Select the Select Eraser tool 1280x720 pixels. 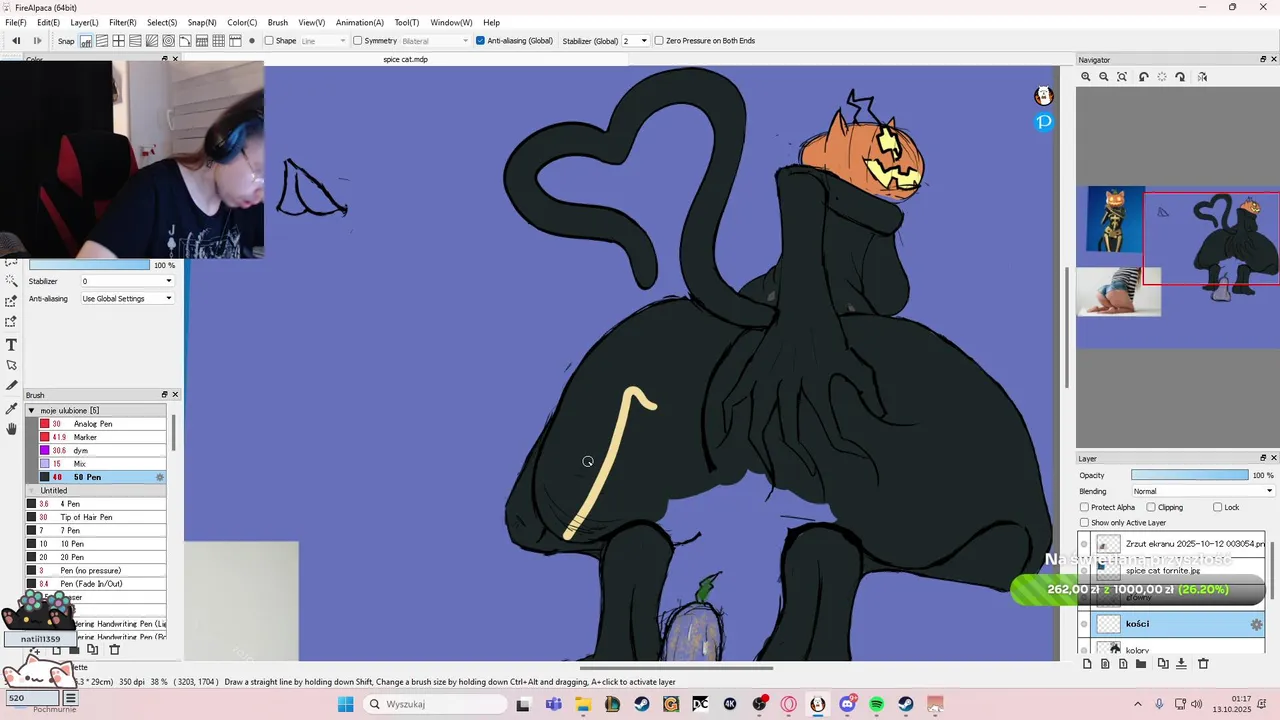[11, 322]
